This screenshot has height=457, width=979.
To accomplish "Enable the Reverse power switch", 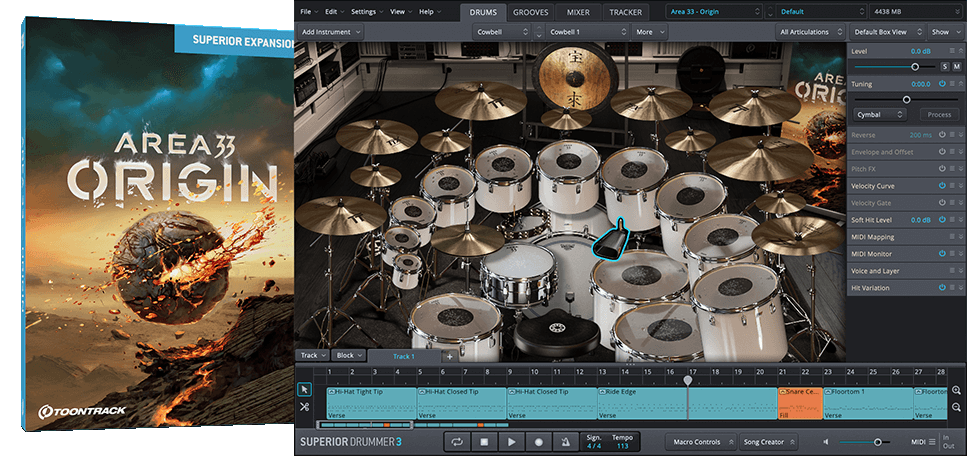I will 942,135.
